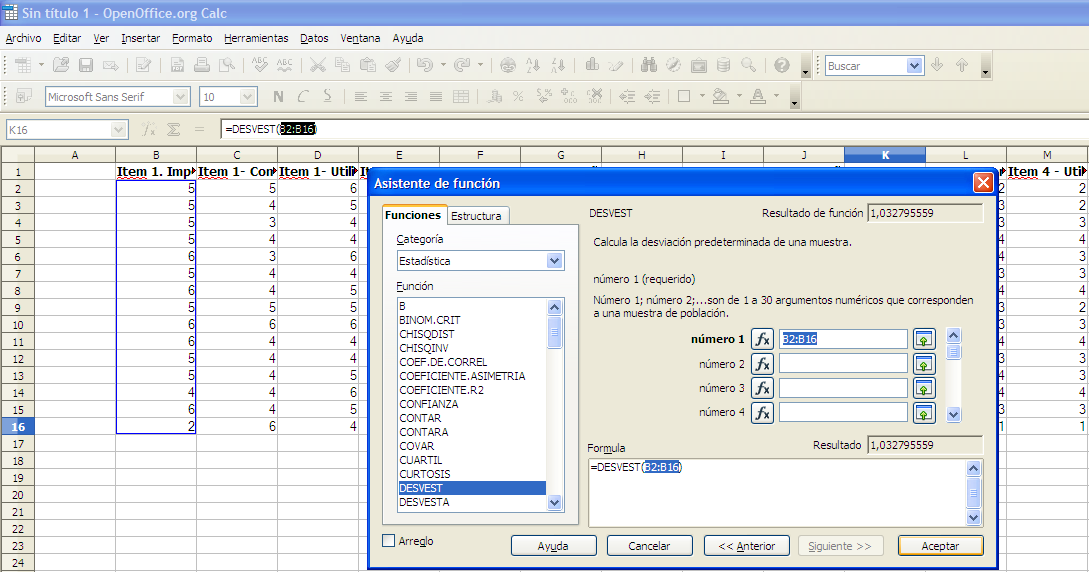Open the Herramientas menu

pyautogui.click(x=256, y=38)
